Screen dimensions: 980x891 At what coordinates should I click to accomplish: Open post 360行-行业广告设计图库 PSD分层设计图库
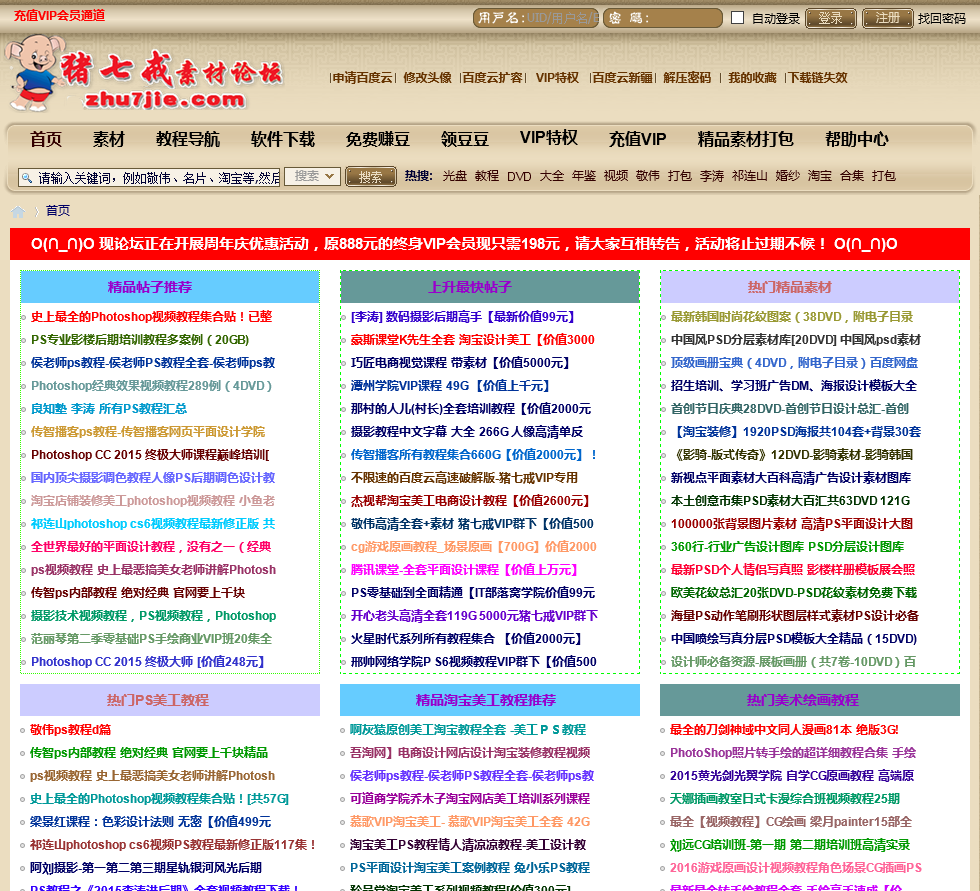click(788, 547)
